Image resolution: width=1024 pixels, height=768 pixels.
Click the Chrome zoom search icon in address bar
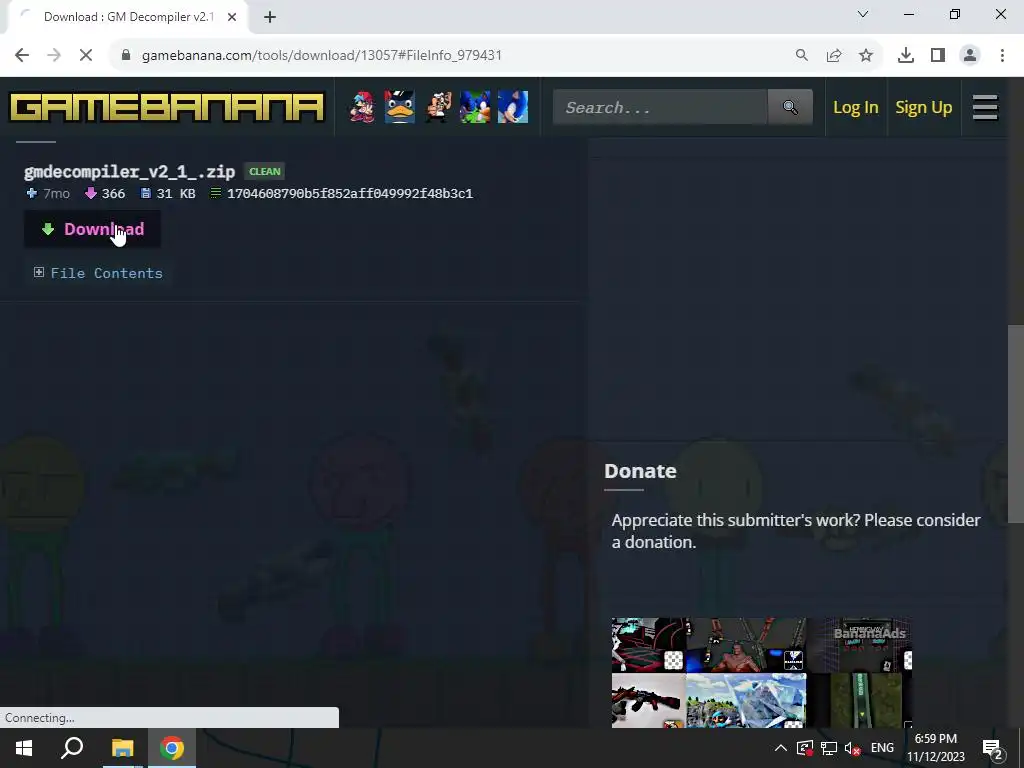801,56
